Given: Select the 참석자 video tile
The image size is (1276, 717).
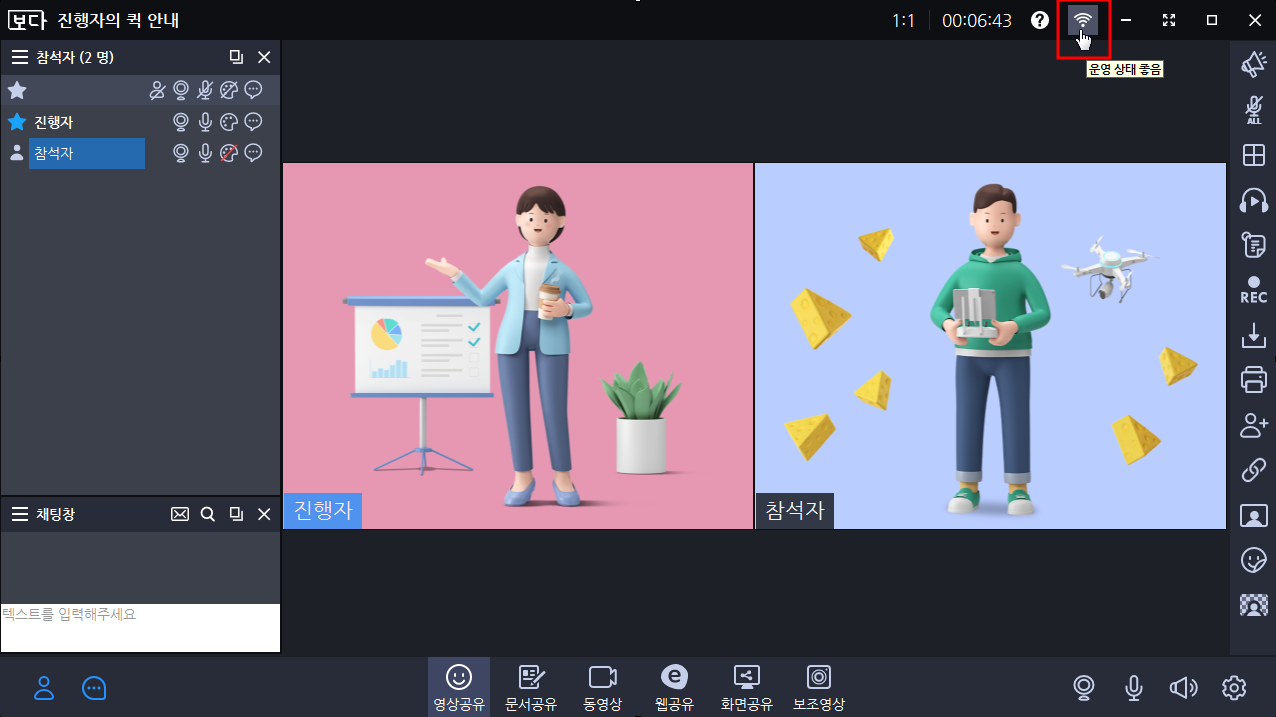Looking at the screenshot, I should [990, 346].
